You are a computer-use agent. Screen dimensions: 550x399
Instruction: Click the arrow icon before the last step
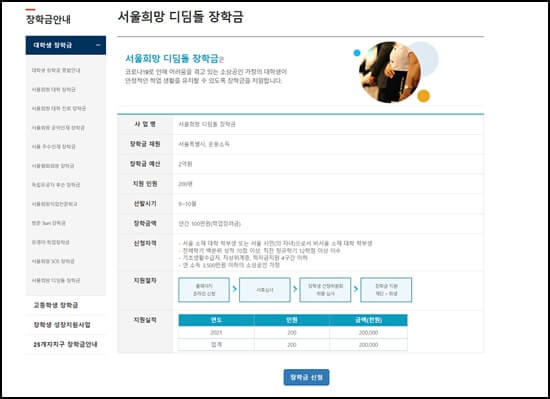pyautogui.click(x=356, y=289)
